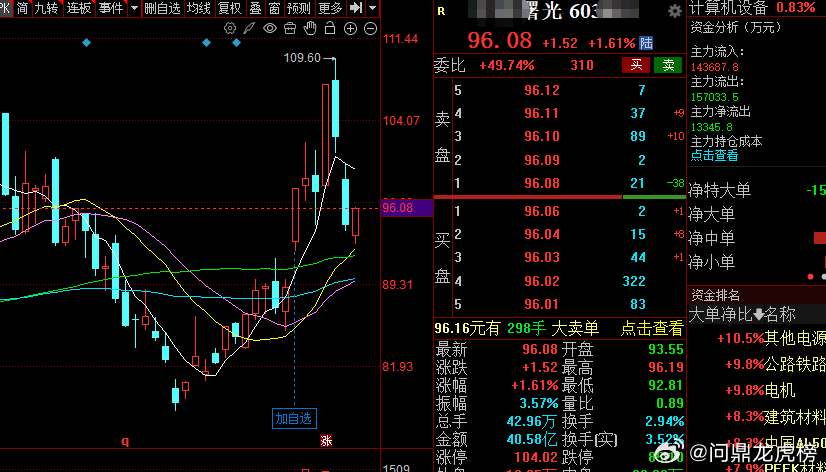Click the arrow-to-bar collapse icon in toolbar
The image size is (826, 472).
click(x=356, y=8)
